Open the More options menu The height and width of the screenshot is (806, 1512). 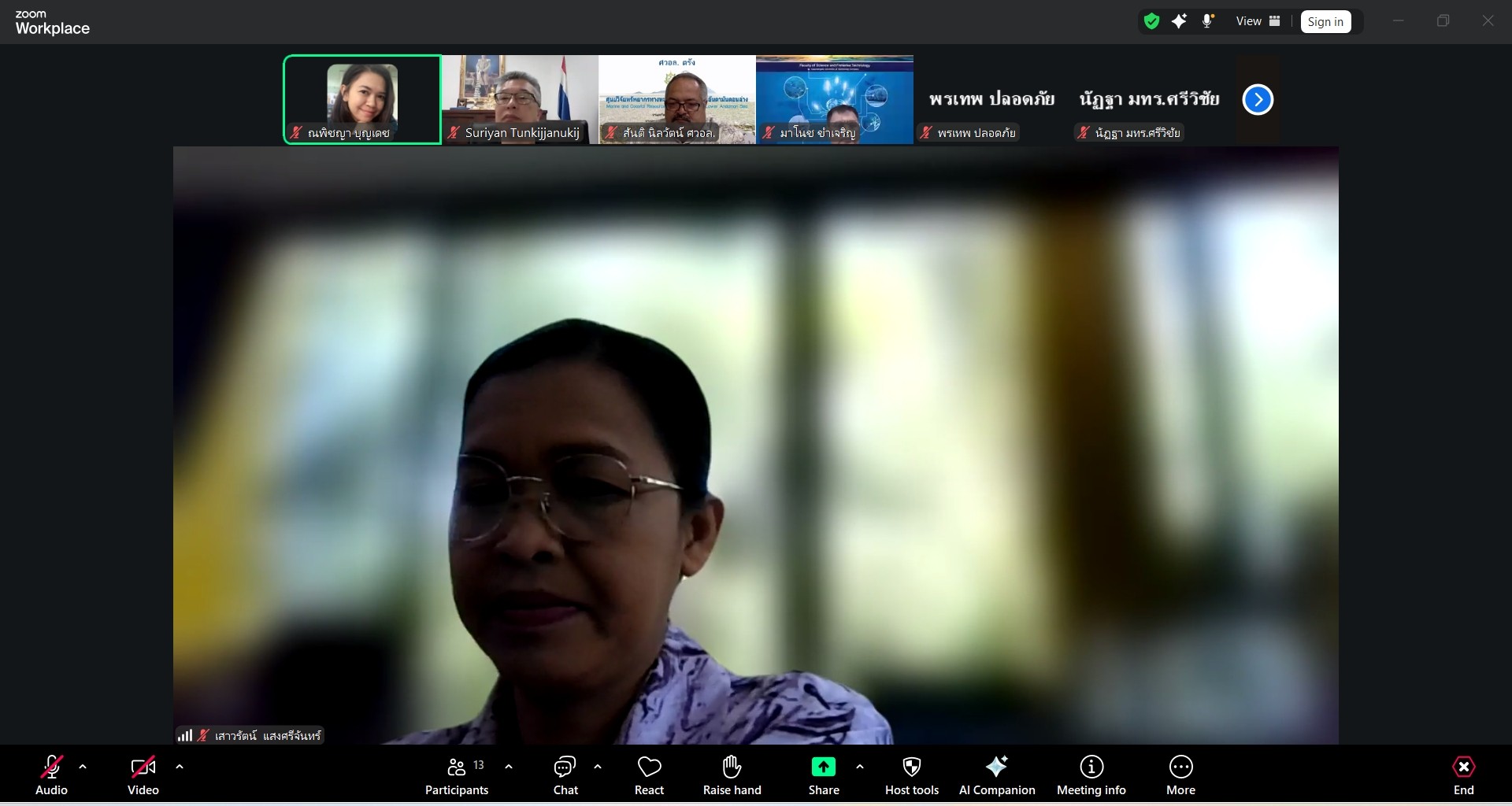click(1180, 775)
